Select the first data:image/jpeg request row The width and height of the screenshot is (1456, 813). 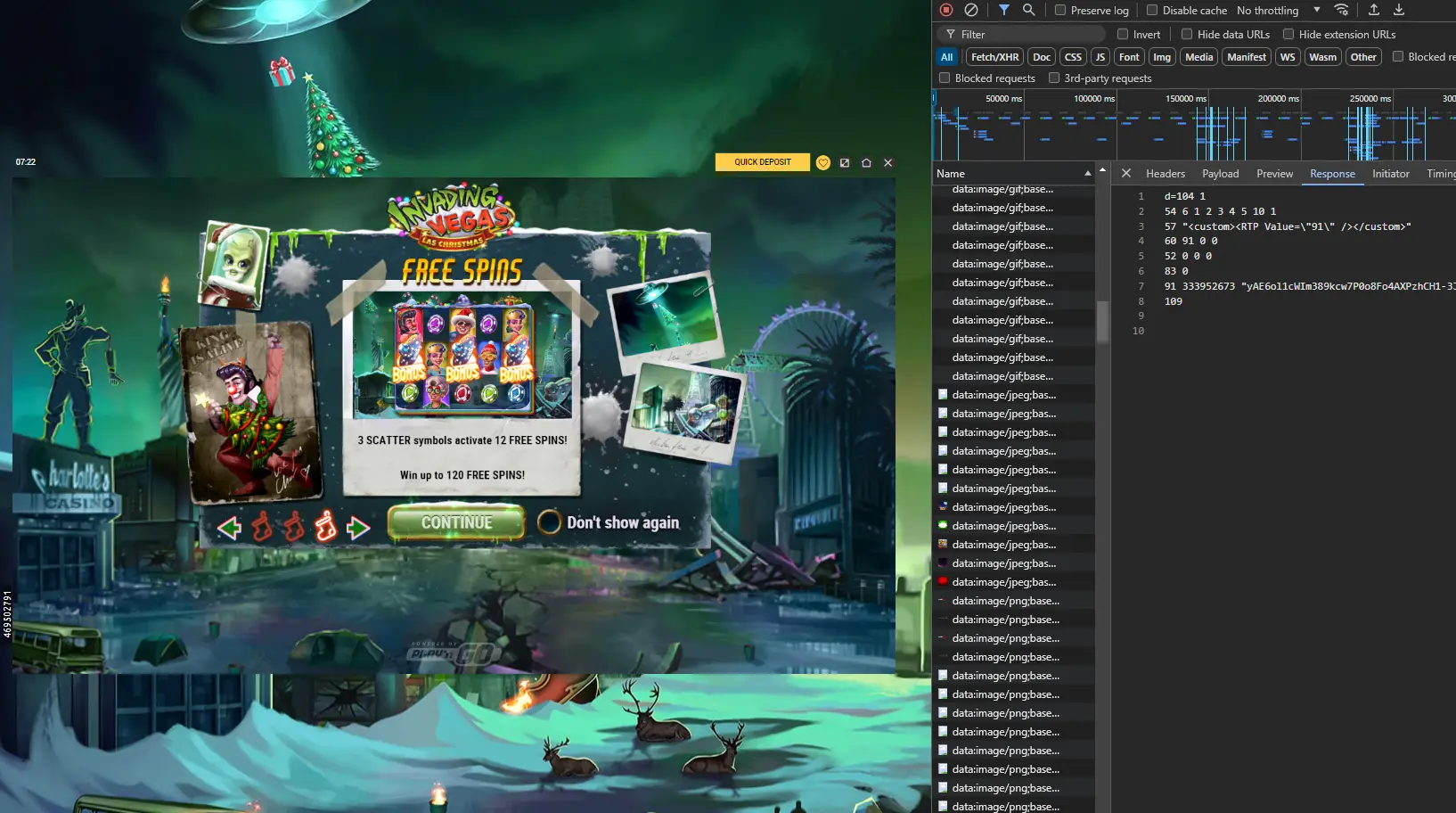[1013, 395]
